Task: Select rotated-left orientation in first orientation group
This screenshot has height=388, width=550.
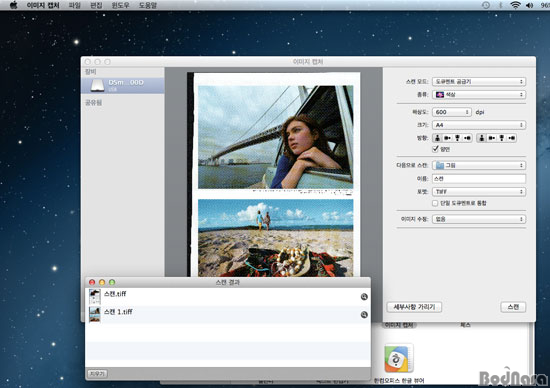Action: click(447, 138)
